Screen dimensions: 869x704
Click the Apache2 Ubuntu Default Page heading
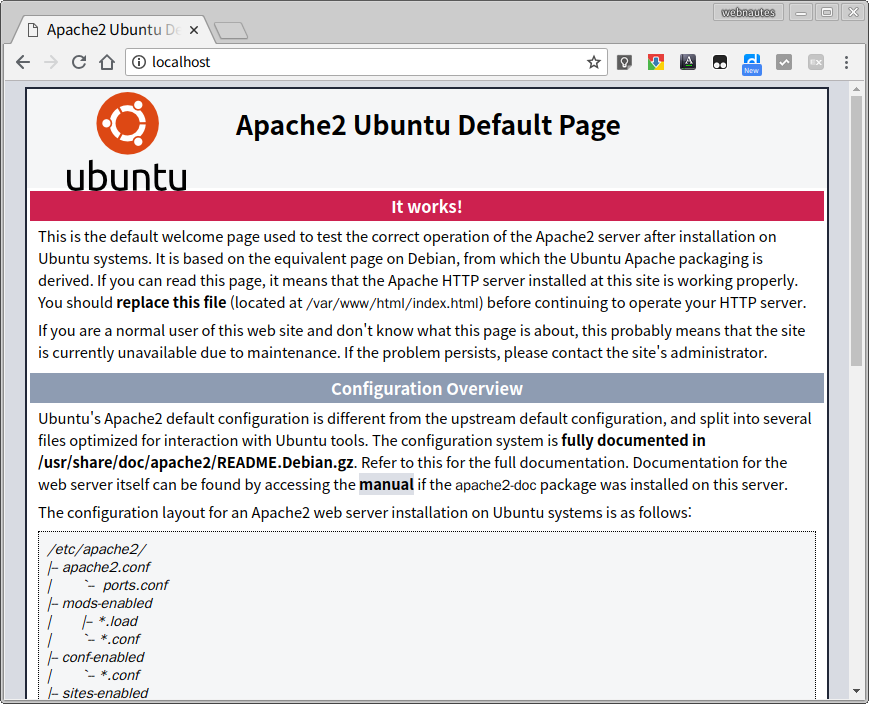tap(428, 125)
